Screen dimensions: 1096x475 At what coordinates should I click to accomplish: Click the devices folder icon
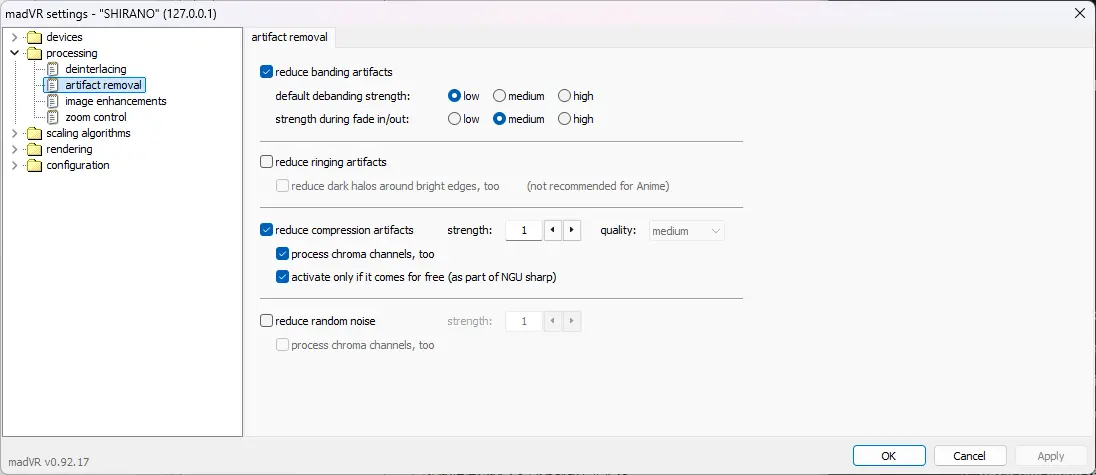pyautogui.click(x=35, y=37)
